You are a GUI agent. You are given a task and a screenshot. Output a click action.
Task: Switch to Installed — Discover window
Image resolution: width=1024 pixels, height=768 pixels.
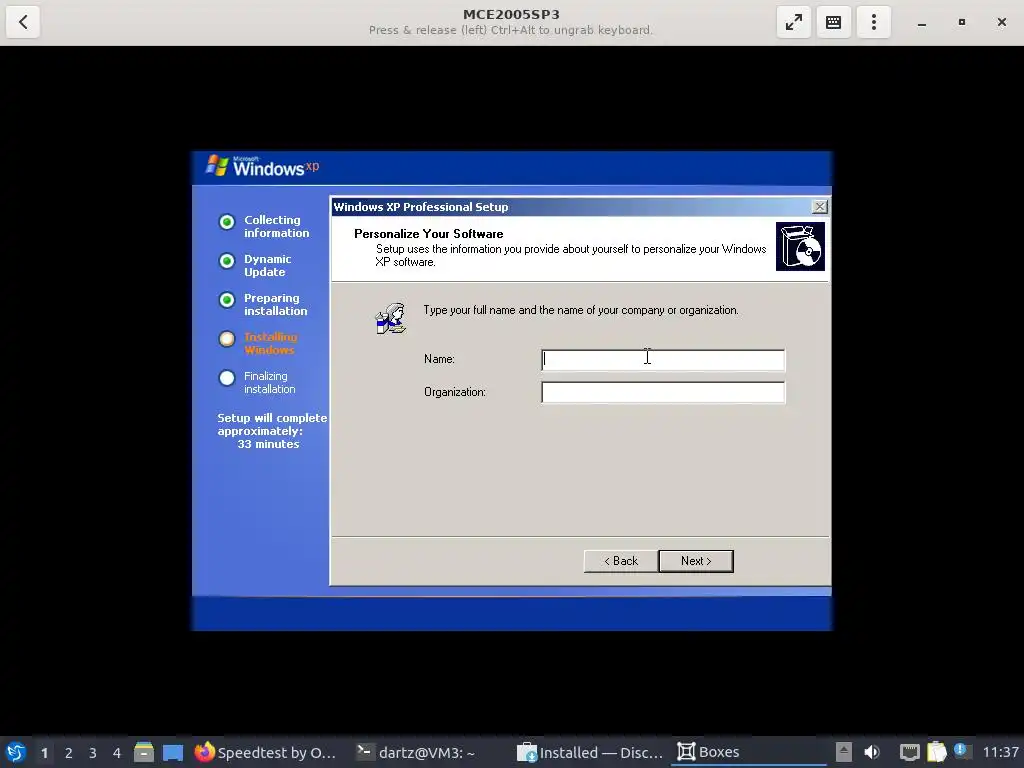(x=590, y=752)
